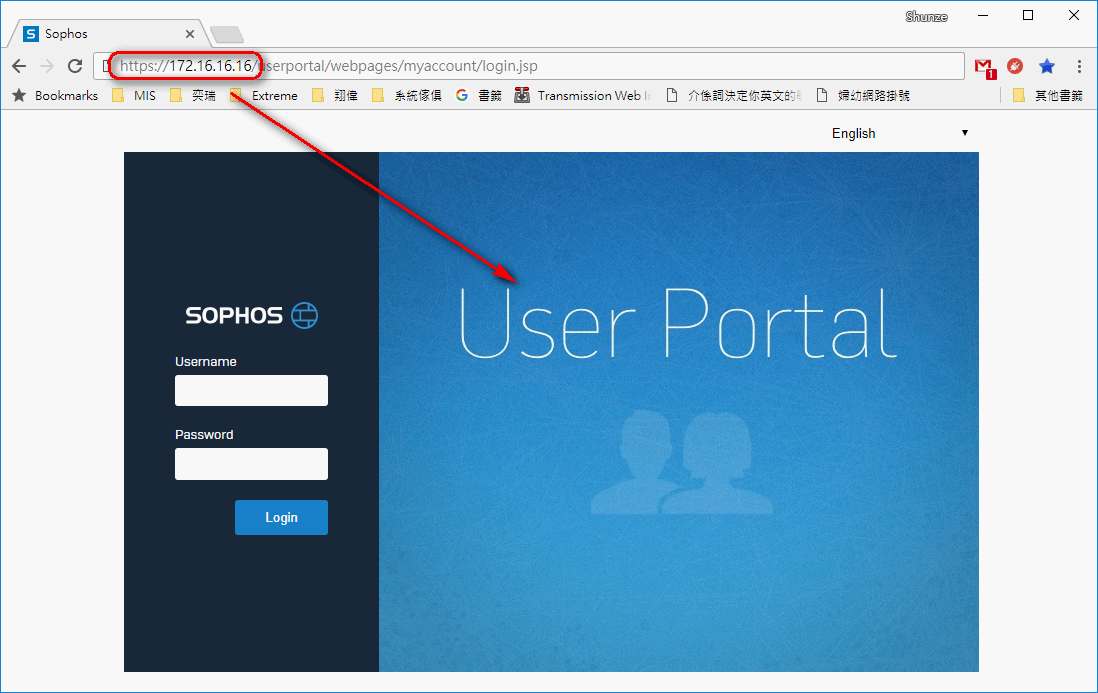
Task: Reload the current page
Action: 75,66
